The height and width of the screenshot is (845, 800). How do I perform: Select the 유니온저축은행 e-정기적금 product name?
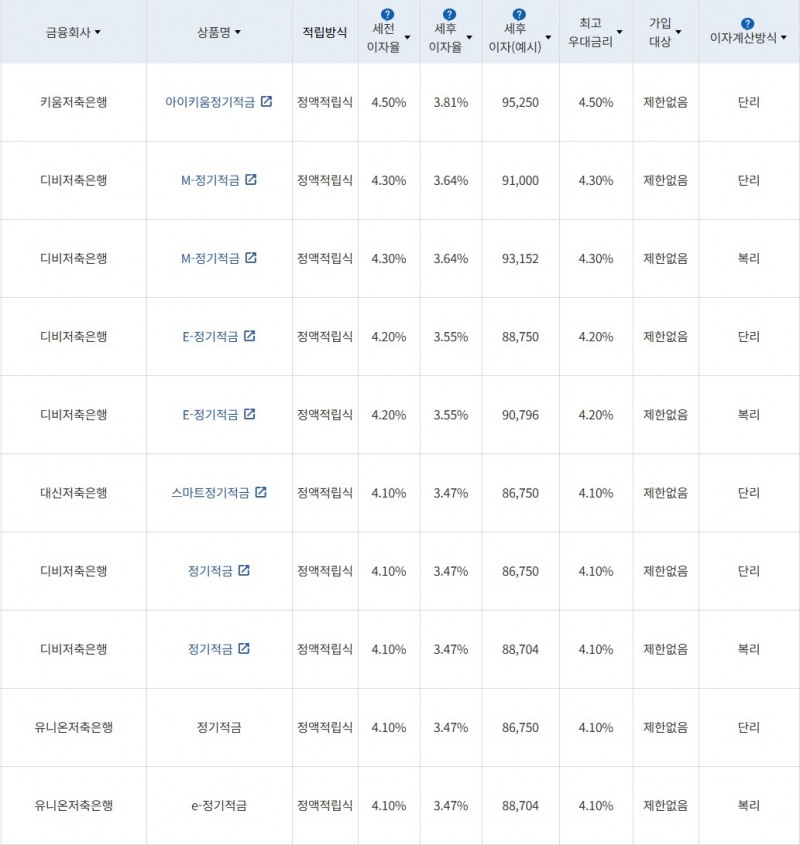click(x=219, y=805)
